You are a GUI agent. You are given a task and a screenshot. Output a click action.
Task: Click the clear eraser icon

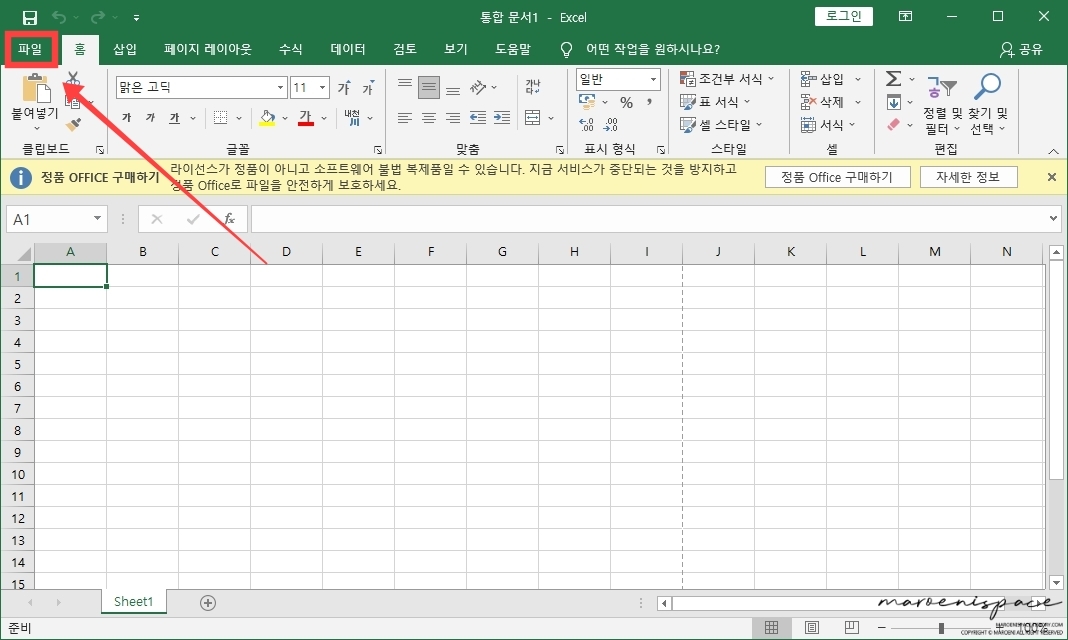894,125
